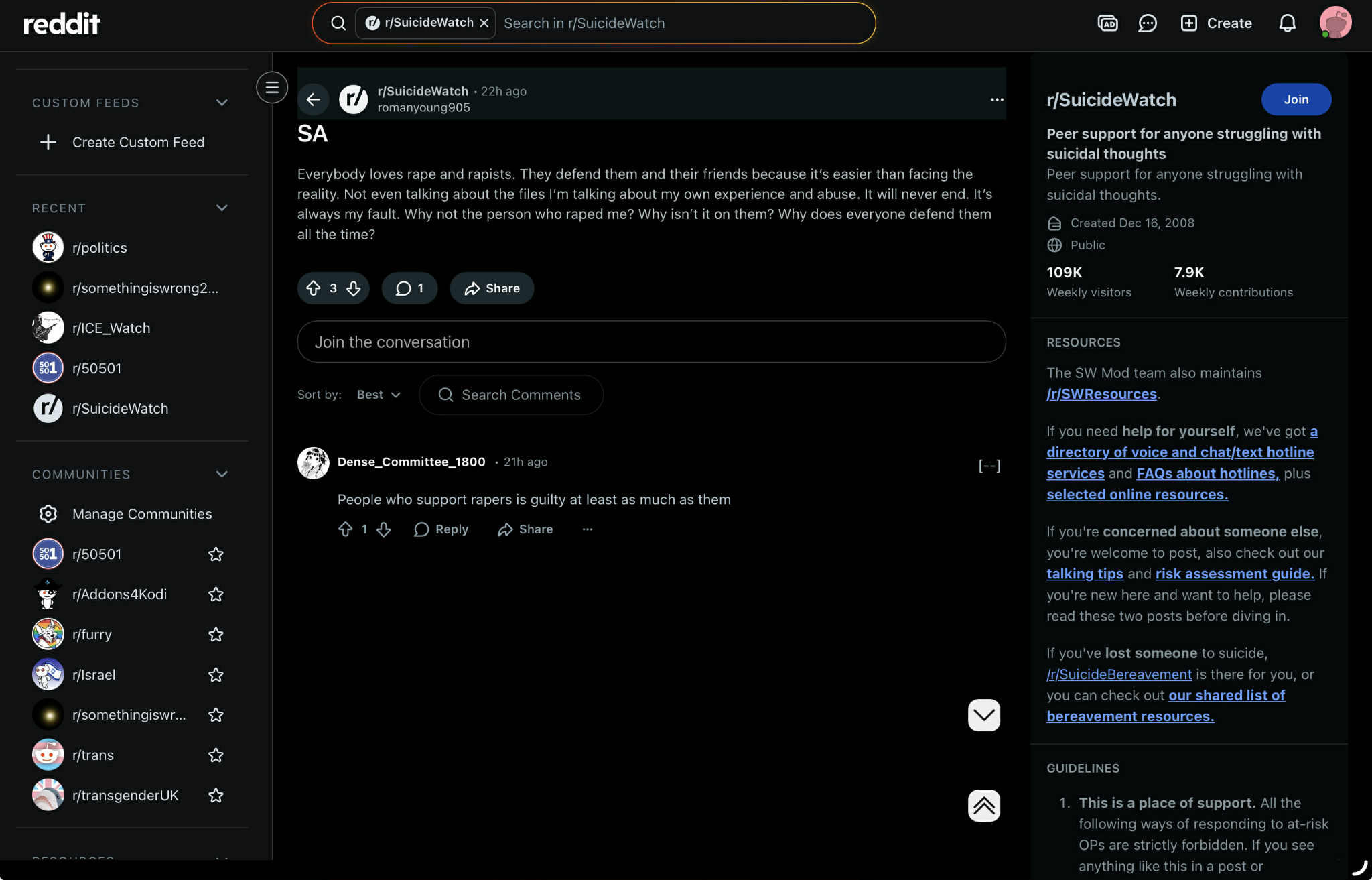Viewport: 1372px width, 880px height.
Task: Upvote the SA post
Action: (x=314, y=288)
